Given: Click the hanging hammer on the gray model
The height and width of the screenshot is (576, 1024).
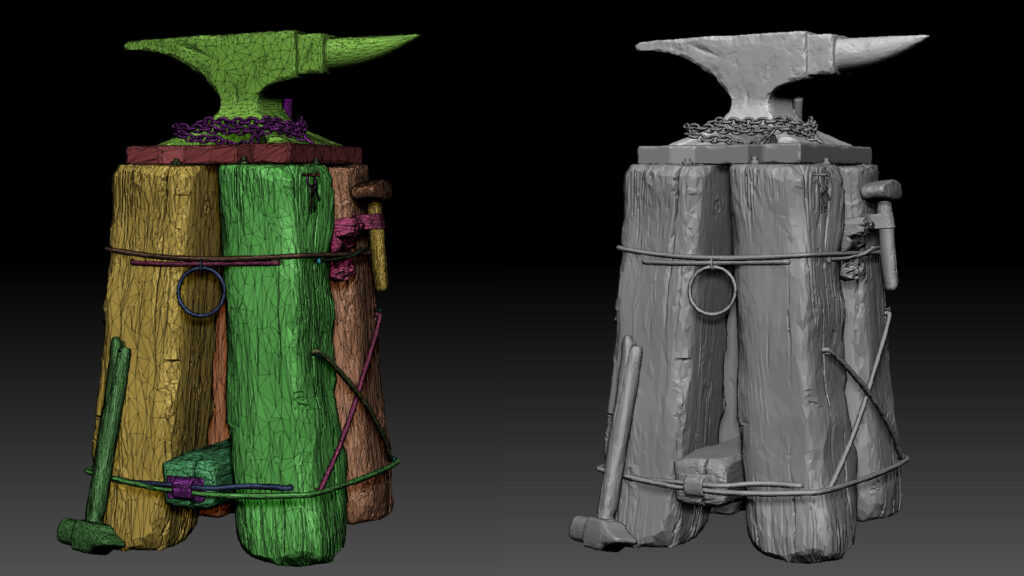Looking at the screenshot, I should pos(884,234).
